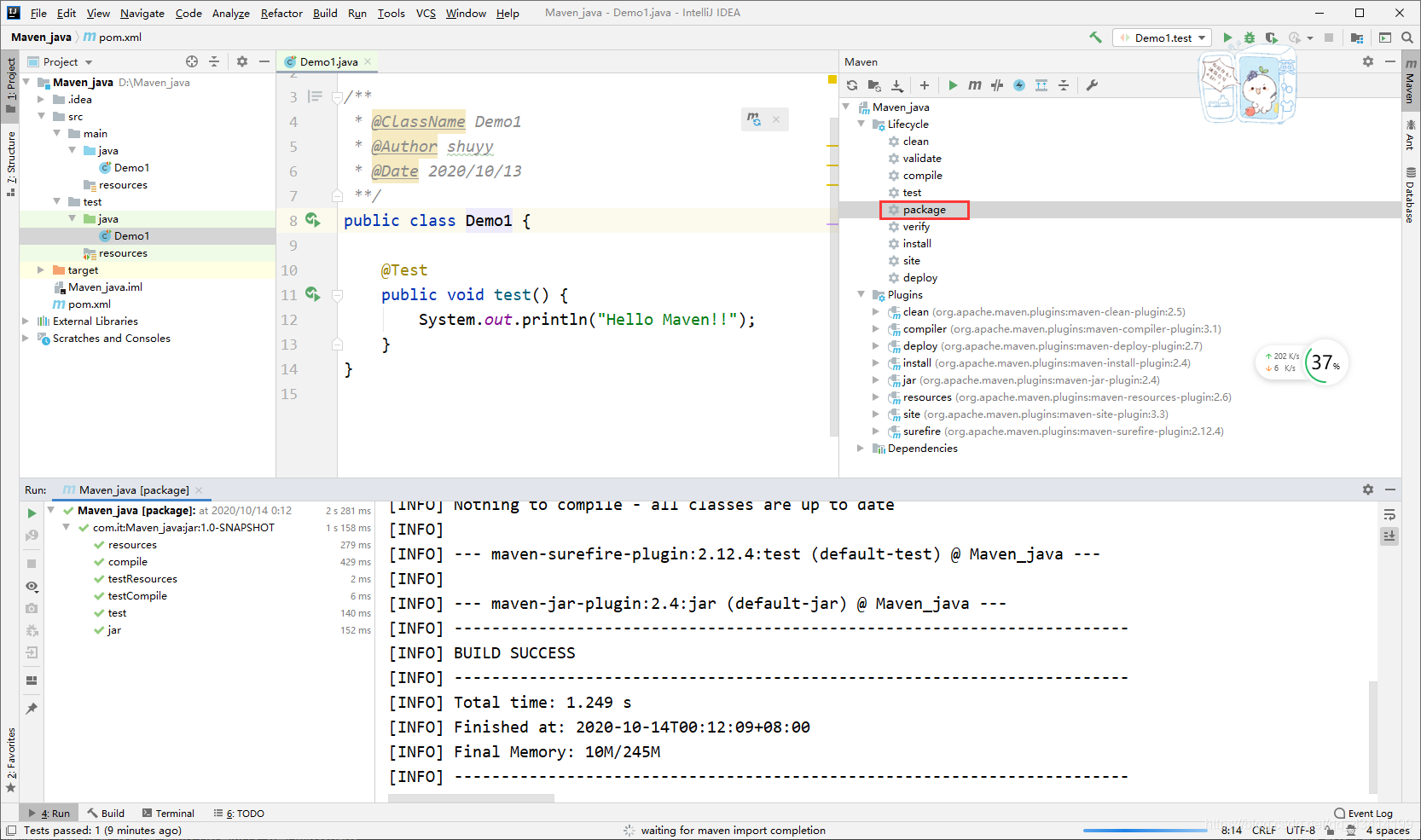Run Demo1.test with the green play button
This screenshot has width=1421, height=840.
click(x=1227, y=38)
